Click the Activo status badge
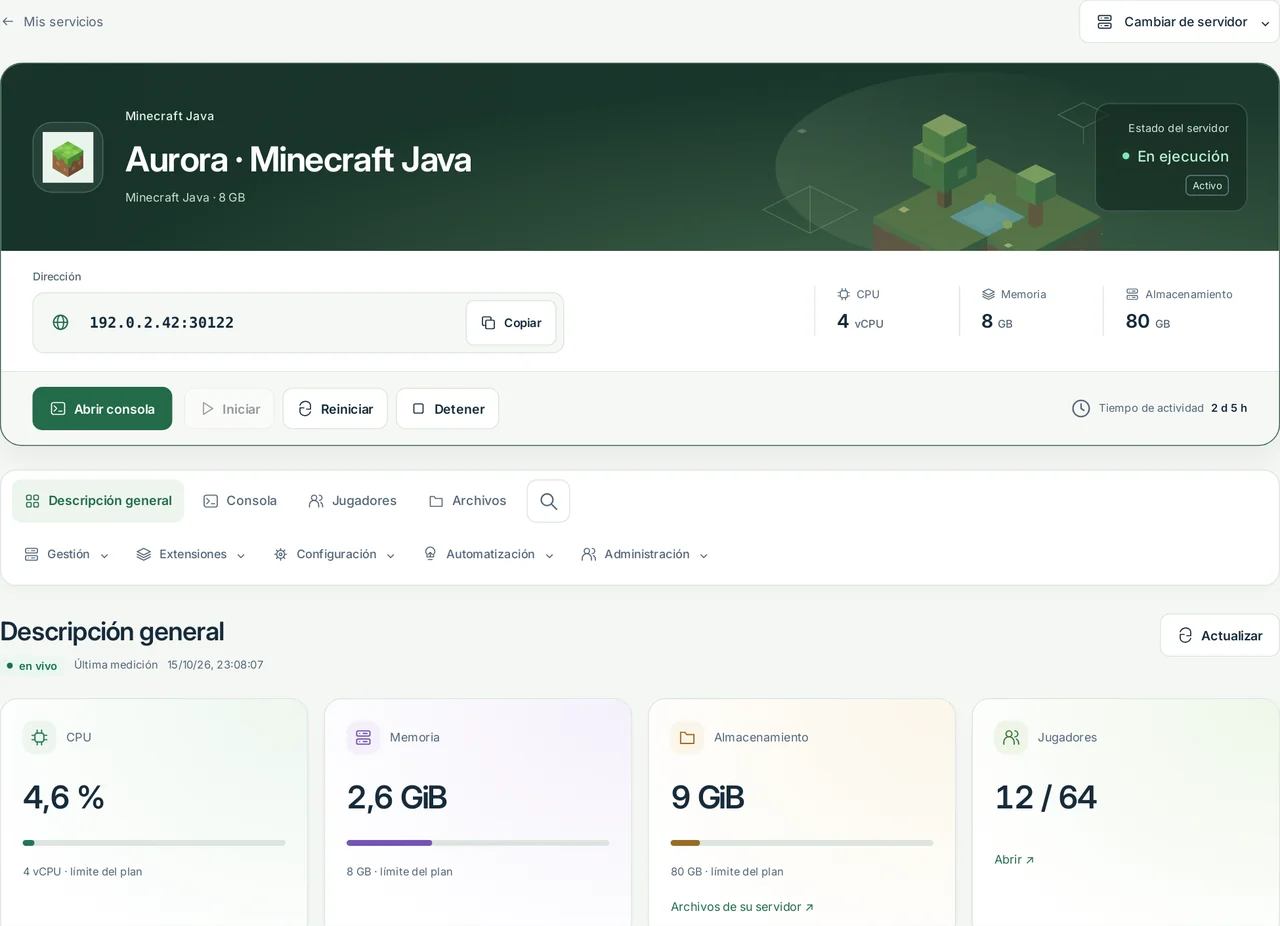The height and width of the screenshot is (926, 1280). tap(1207, 186)
